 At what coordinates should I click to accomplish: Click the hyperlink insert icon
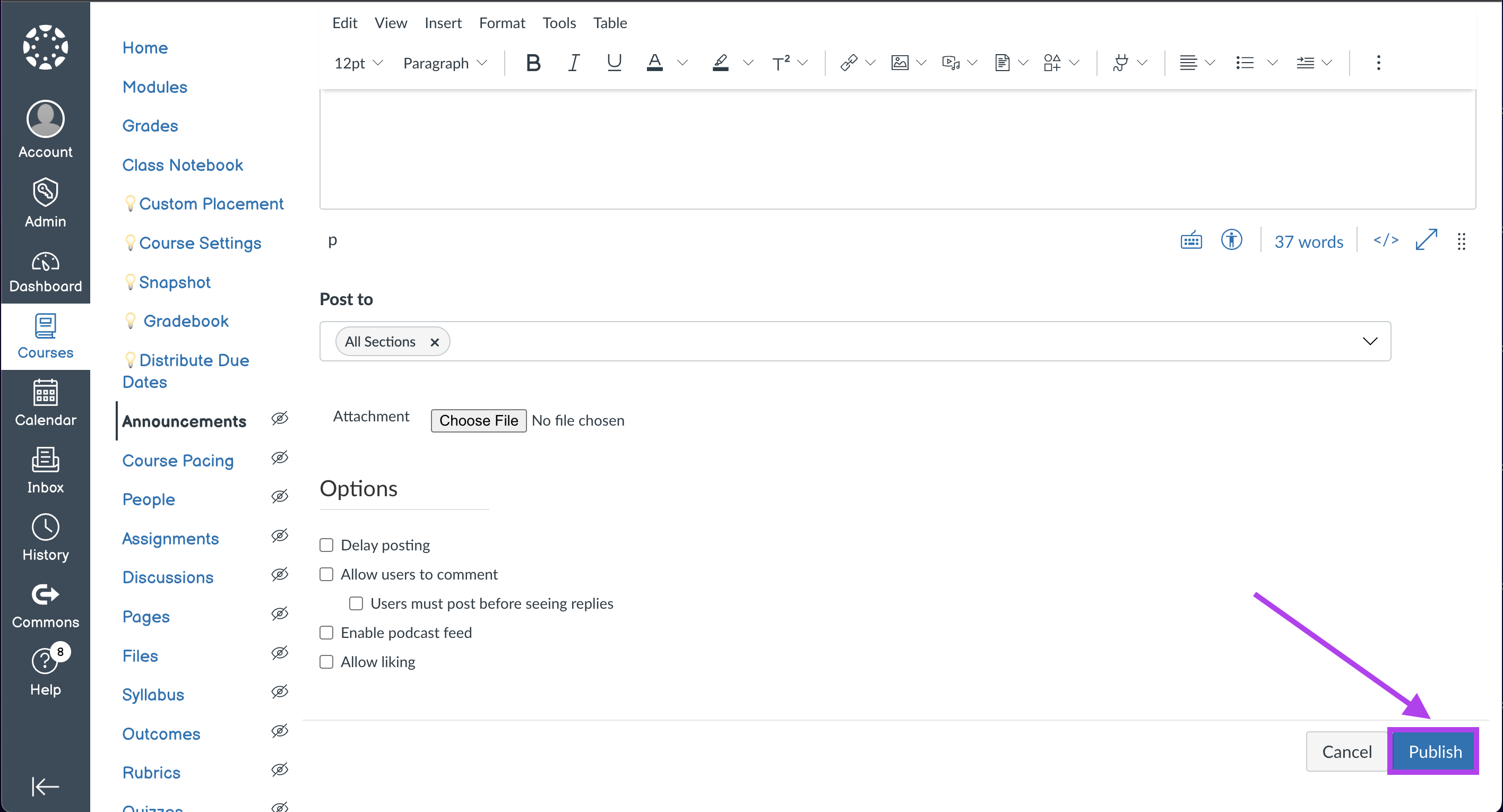[x=848, y=62]
